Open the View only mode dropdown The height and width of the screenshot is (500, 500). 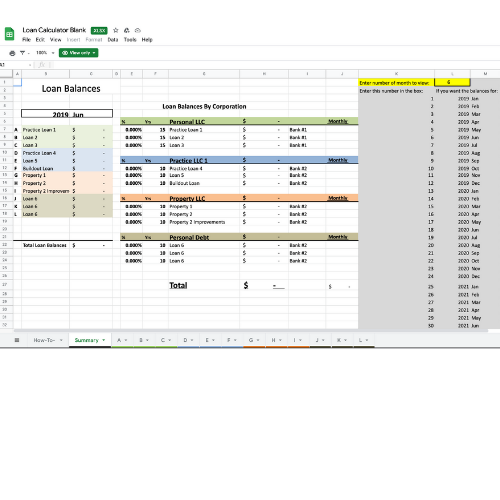[x=79, y=53]
